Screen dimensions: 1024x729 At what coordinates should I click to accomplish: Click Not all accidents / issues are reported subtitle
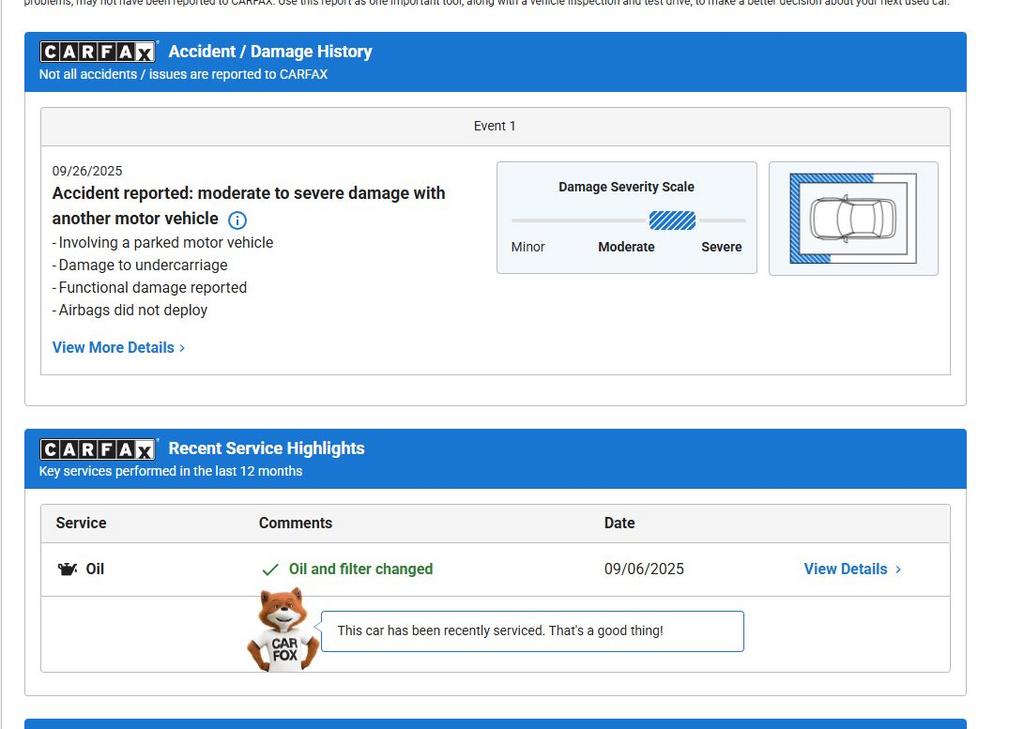pyautogui.click(x=184, y=74)
